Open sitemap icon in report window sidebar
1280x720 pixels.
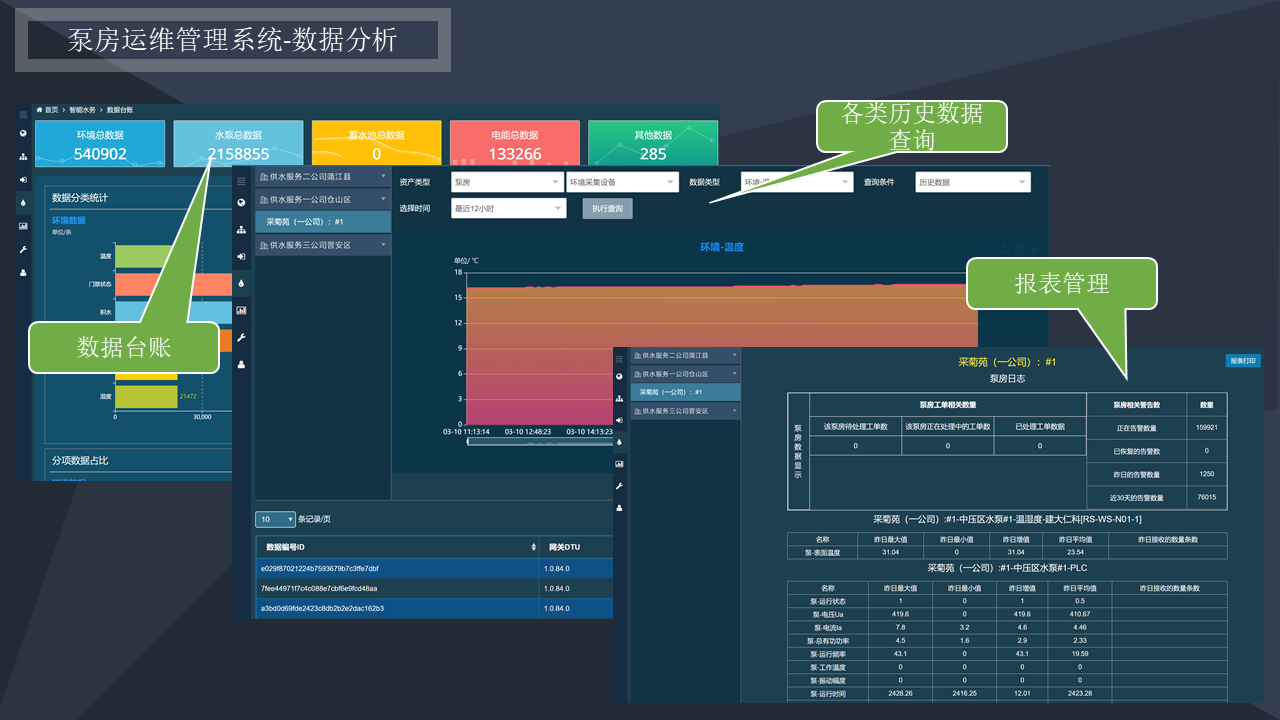point(619,398)
